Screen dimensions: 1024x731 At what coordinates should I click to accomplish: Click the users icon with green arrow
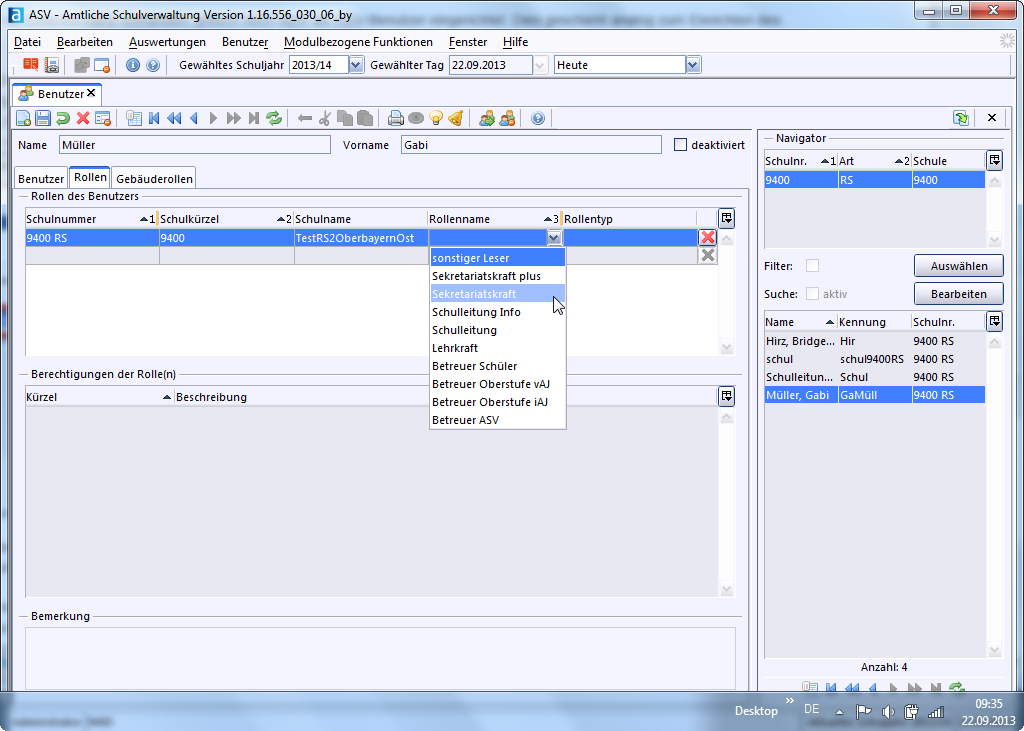487,118
